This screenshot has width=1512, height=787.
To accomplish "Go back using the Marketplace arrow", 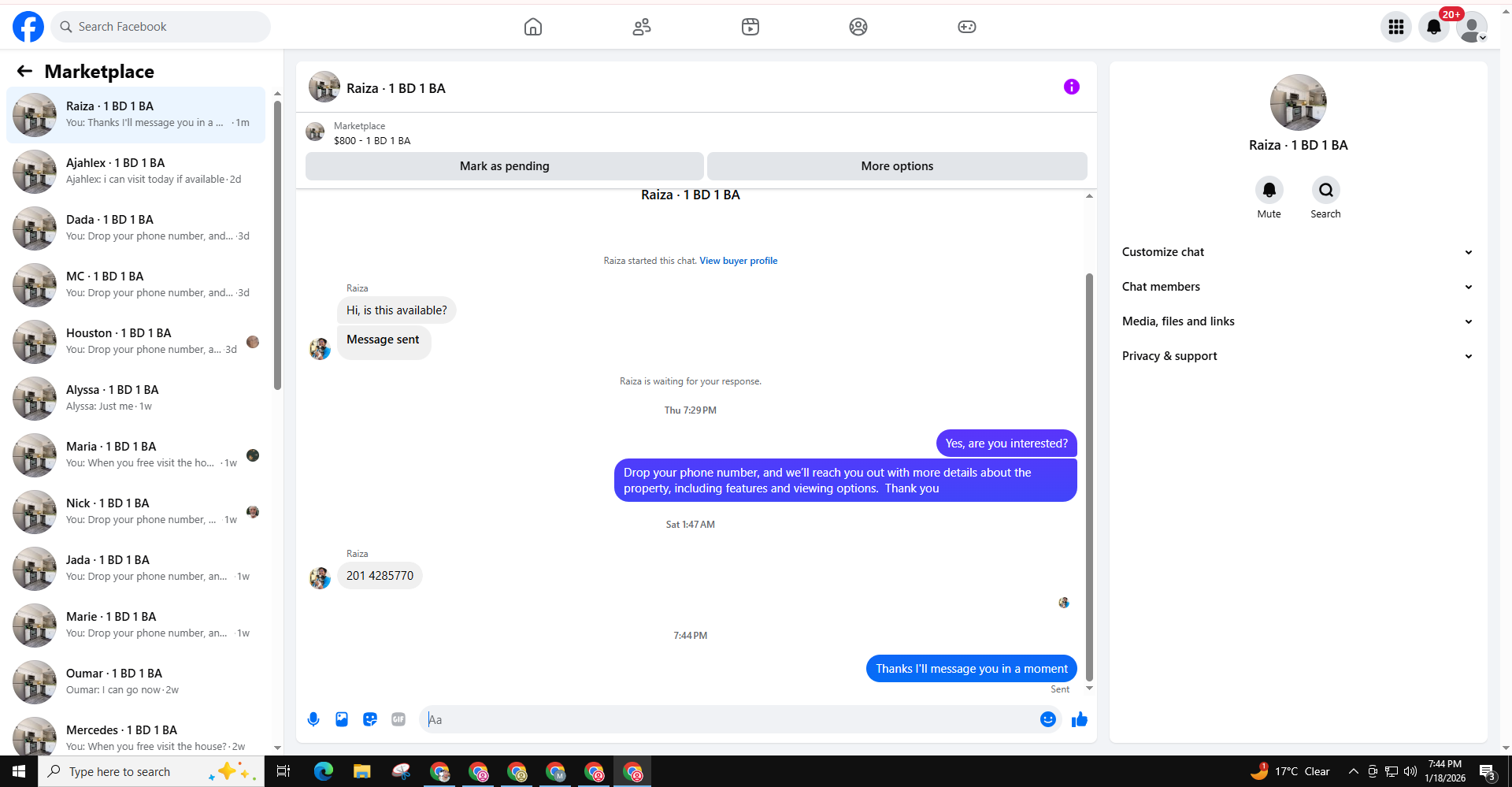I will pyautogui.click(x=24, y=72).
